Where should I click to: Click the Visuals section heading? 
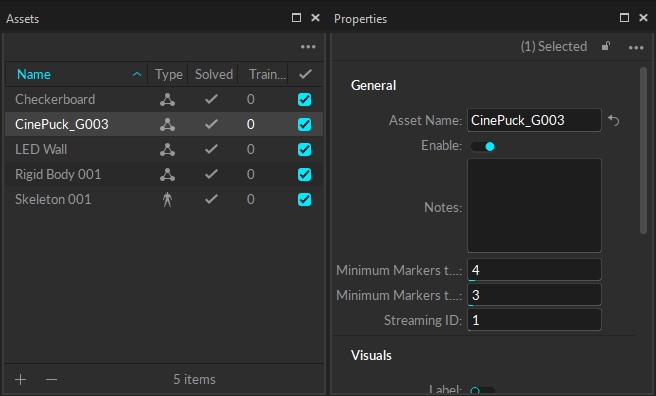pos(371,355)
